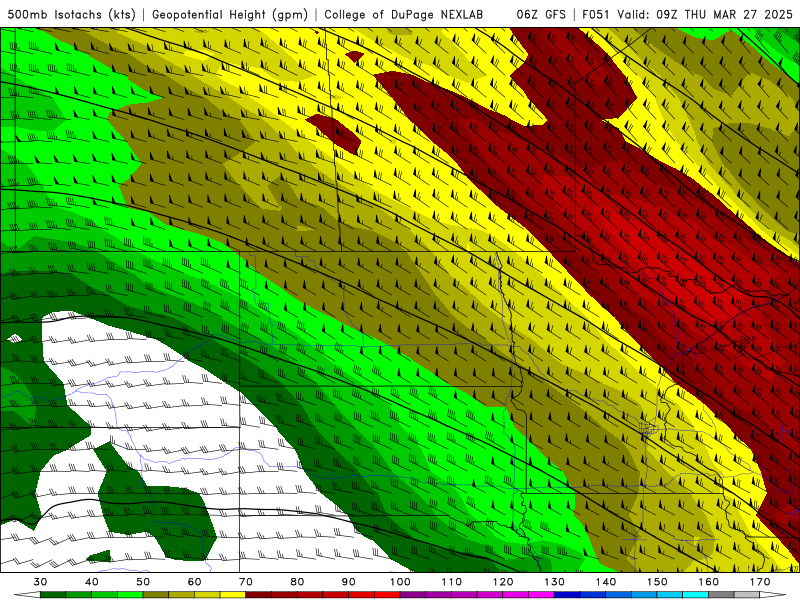
Task: Click the '120' value on the color scale
Action: tap(503, 582)
